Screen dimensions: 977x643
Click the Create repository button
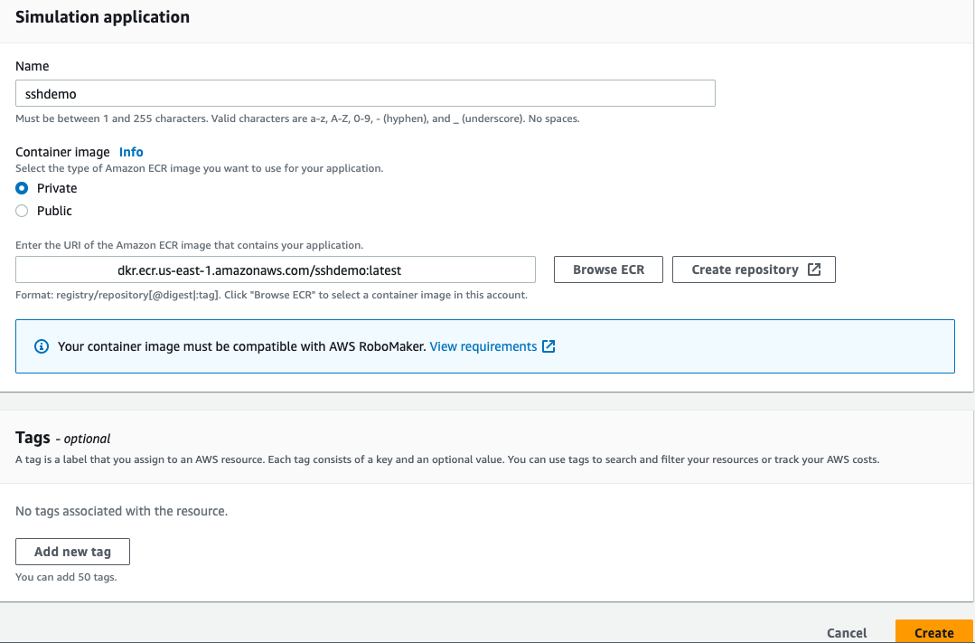click(753, 269)
